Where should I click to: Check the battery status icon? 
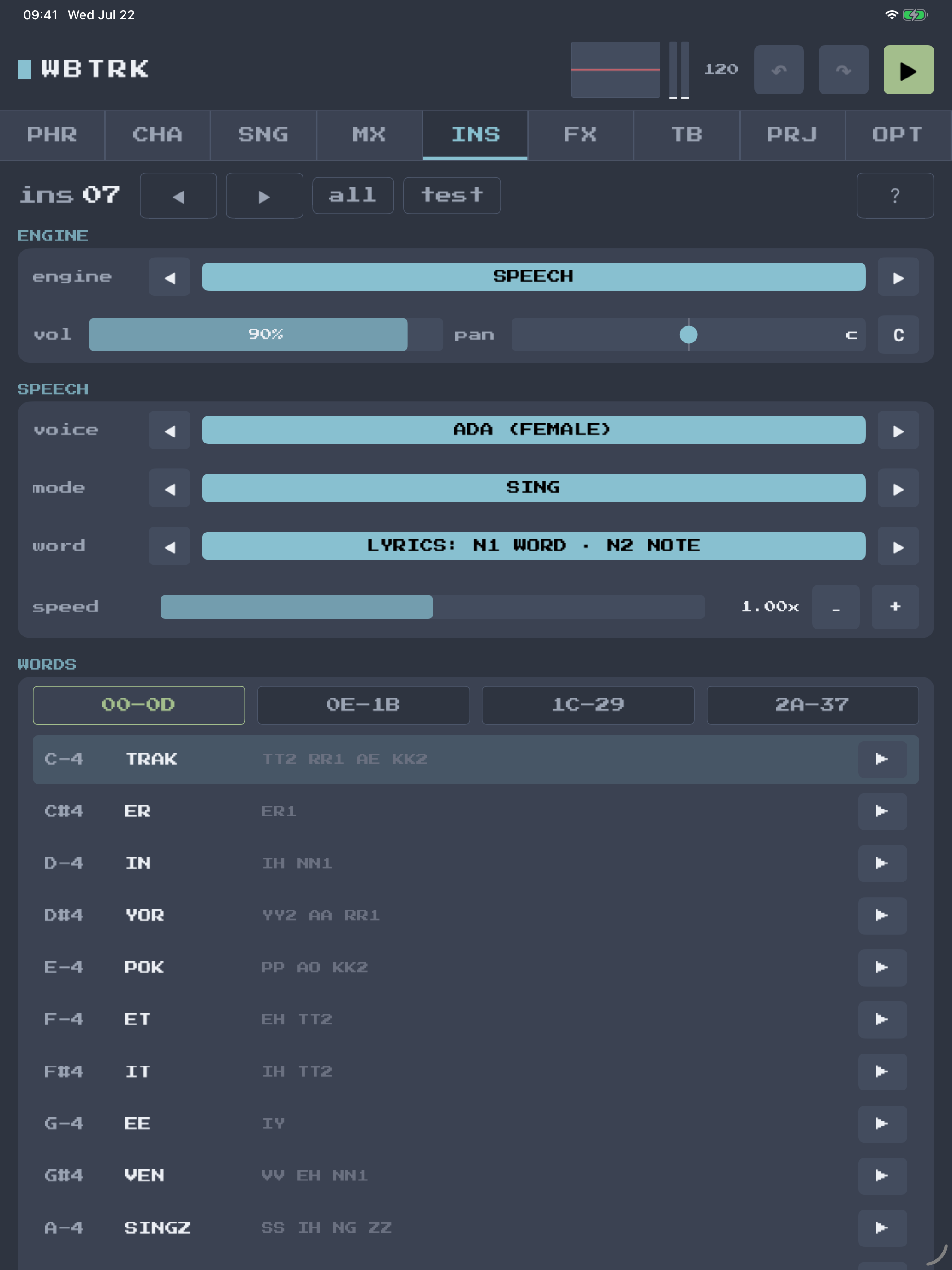click(x=915, y=15)
